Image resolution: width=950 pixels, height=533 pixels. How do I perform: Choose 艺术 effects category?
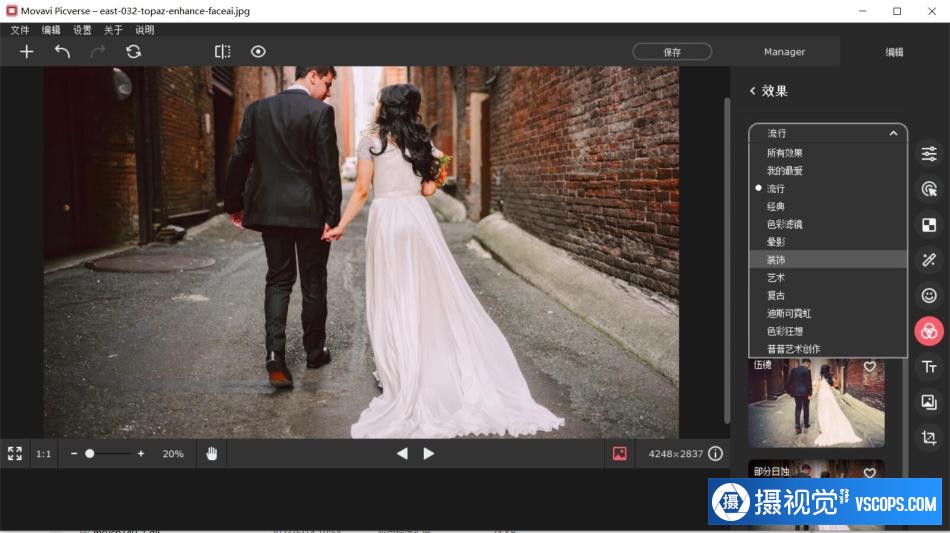(x=828, y=277)
